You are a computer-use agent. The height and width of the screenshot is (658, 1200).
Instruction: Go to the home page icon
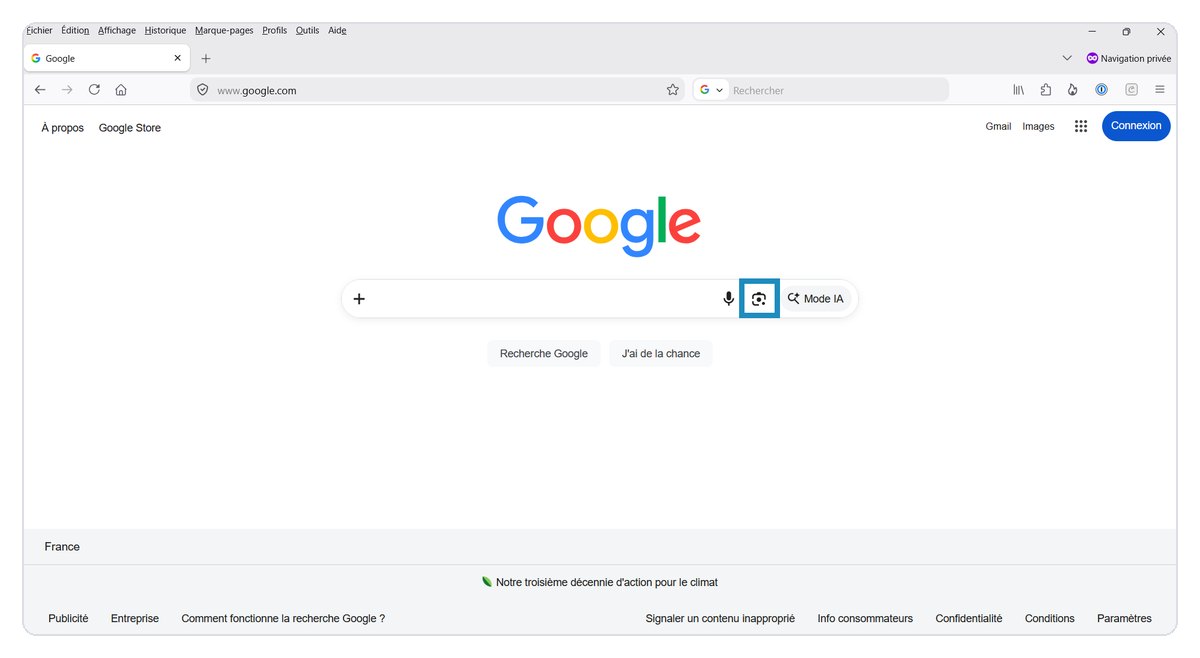coord(121,90)
